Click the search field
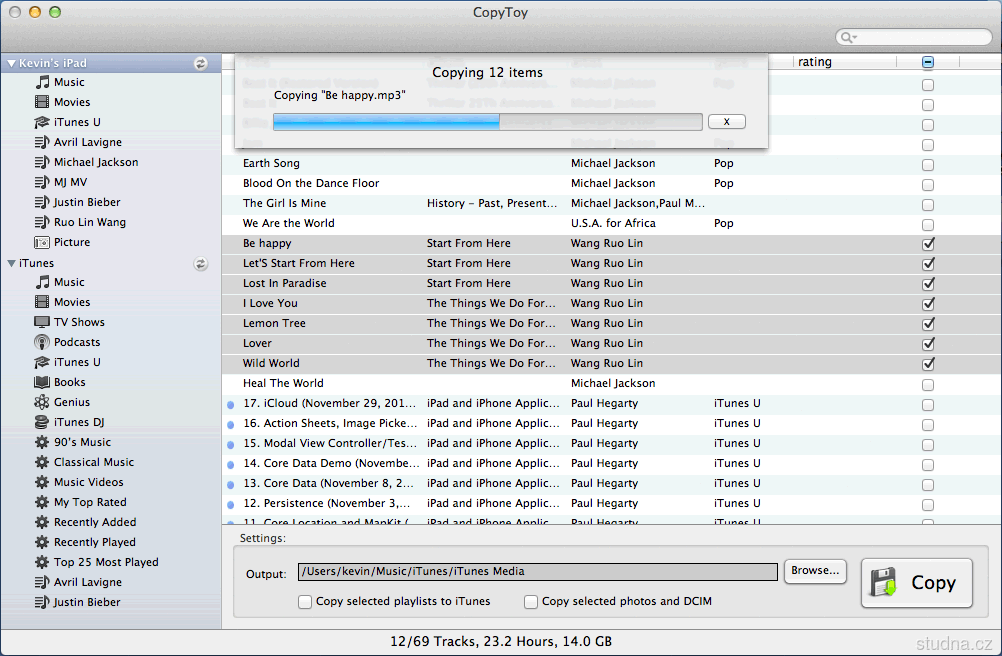1002x656 pixels. click(x=914, y=37)
